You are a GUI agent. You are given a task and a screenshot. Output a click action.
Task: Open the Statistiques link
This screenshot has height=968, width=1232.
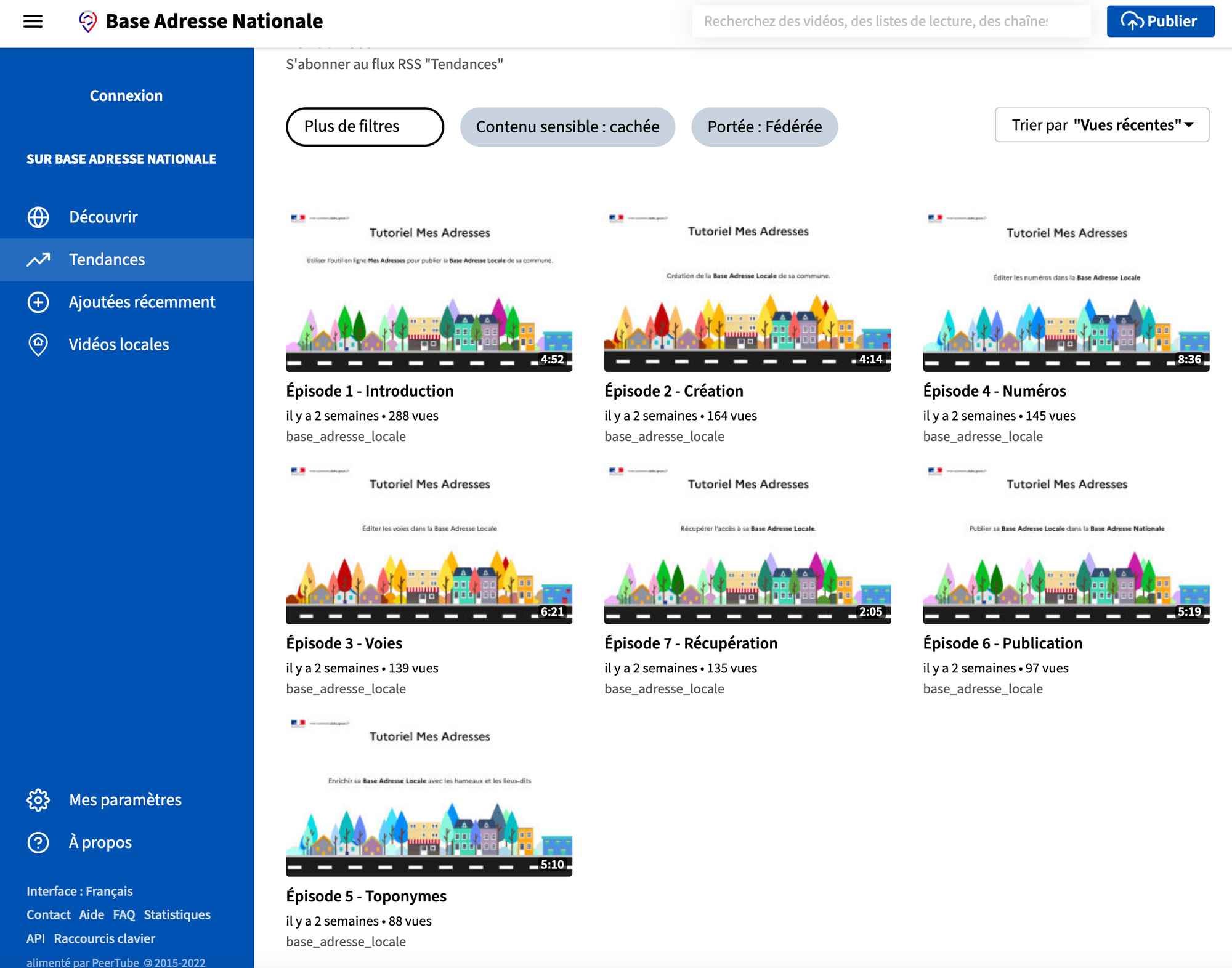point(177,915)
